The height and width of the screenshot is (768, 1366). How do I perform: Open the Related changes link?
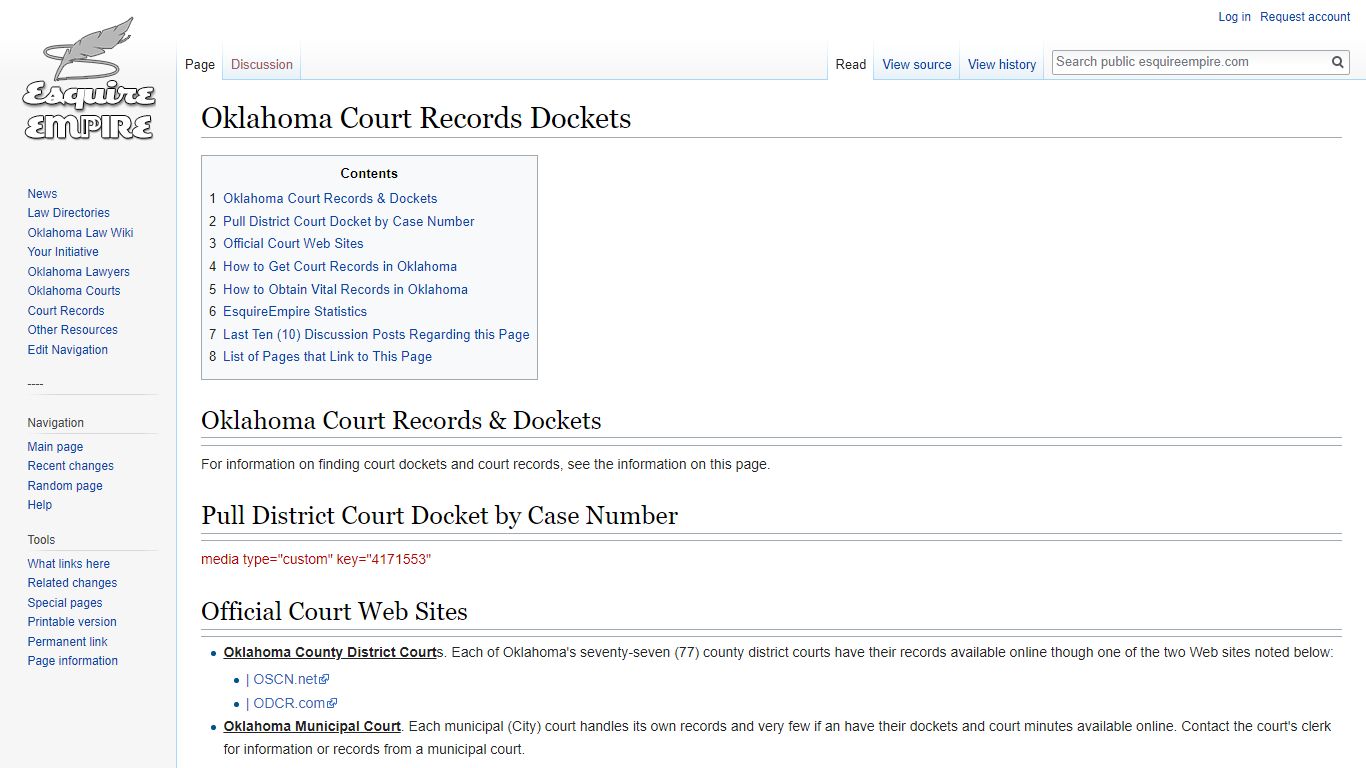(72, 583)
